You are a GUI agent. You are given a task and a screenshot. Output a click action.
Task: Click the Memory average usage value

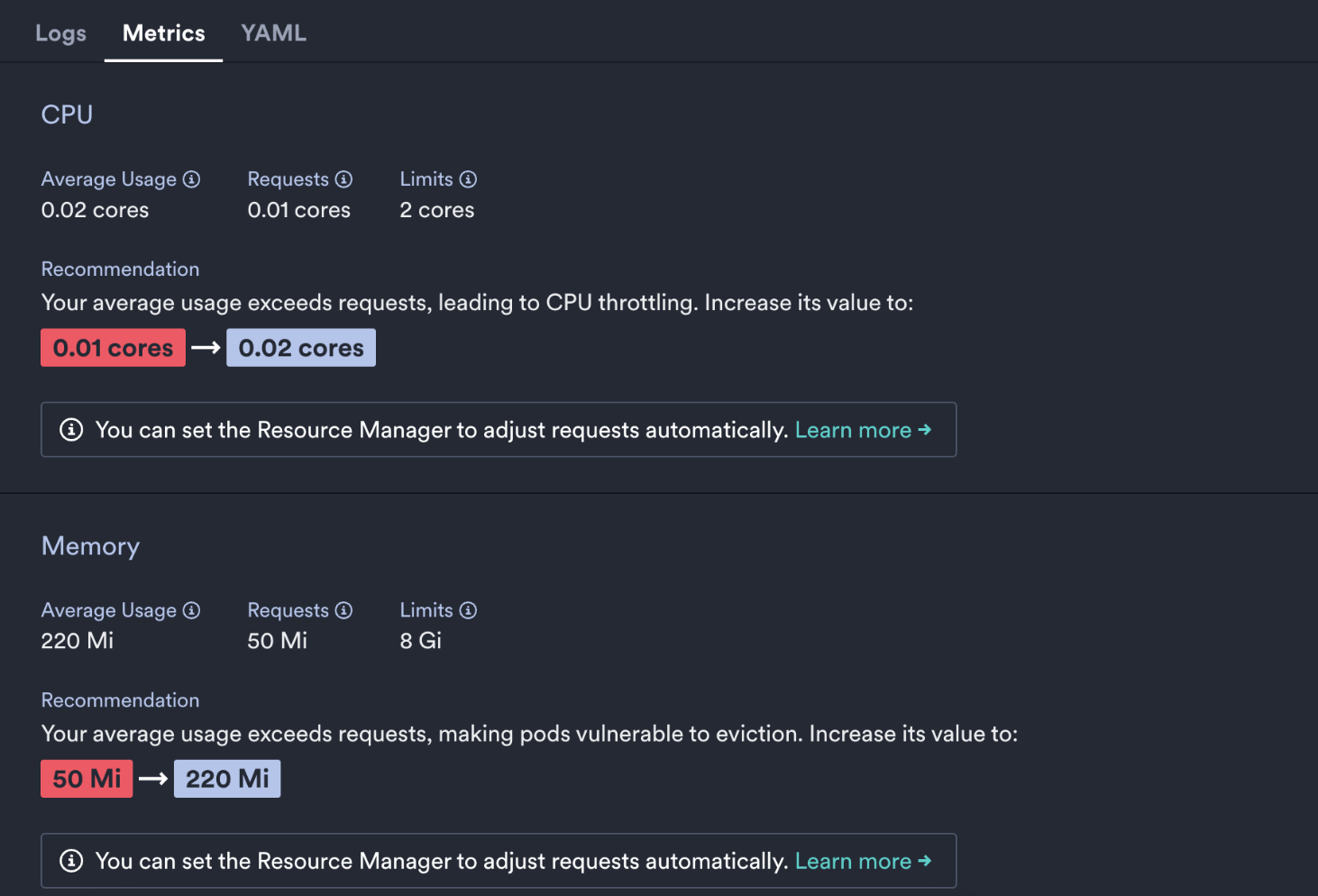pyautogui.click(x=77, y=640)
